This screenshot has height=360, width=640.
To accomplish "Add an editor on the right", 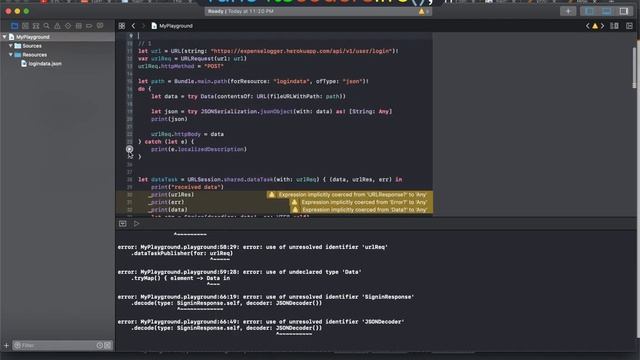I will tap(629, 26).
